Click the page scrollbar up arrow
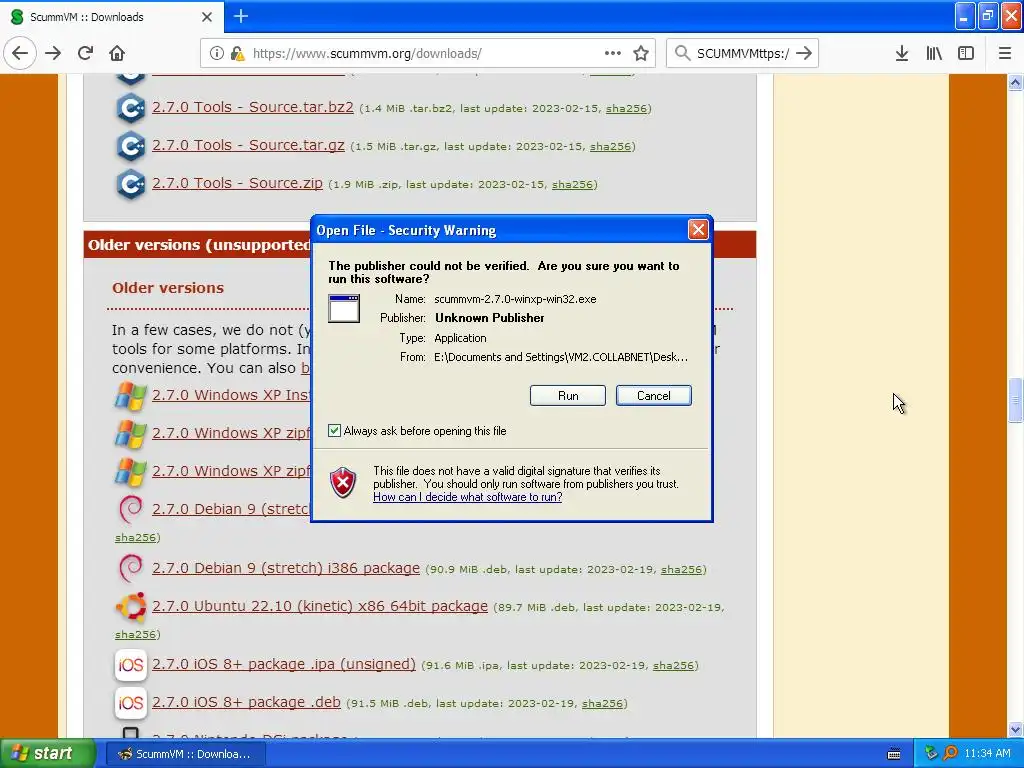This screenshot has width=1024, height=768. [x=1016, y=82]
